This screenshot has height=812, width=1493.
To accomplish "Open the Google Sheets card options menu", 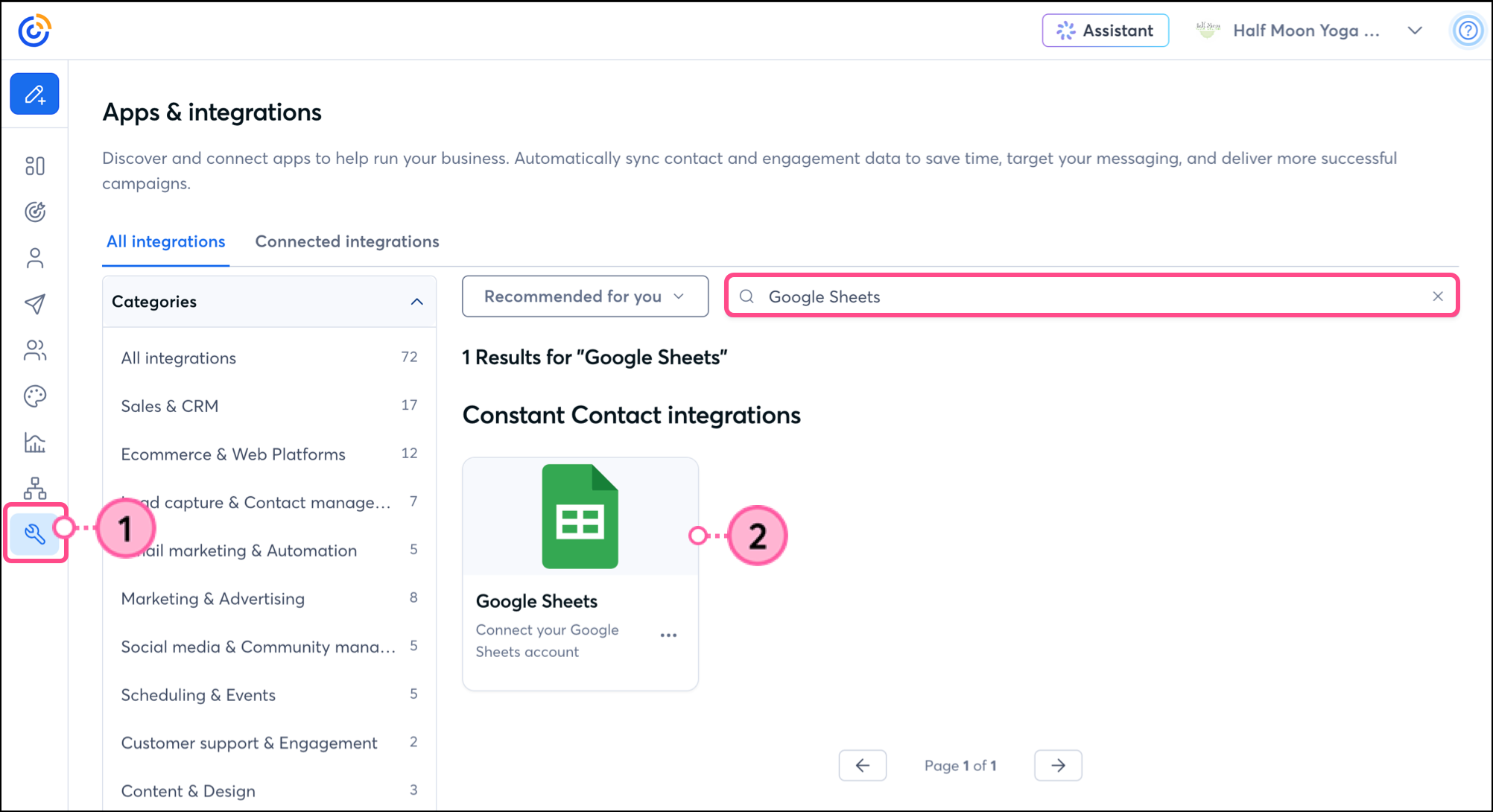I will [x=668, y=635].
